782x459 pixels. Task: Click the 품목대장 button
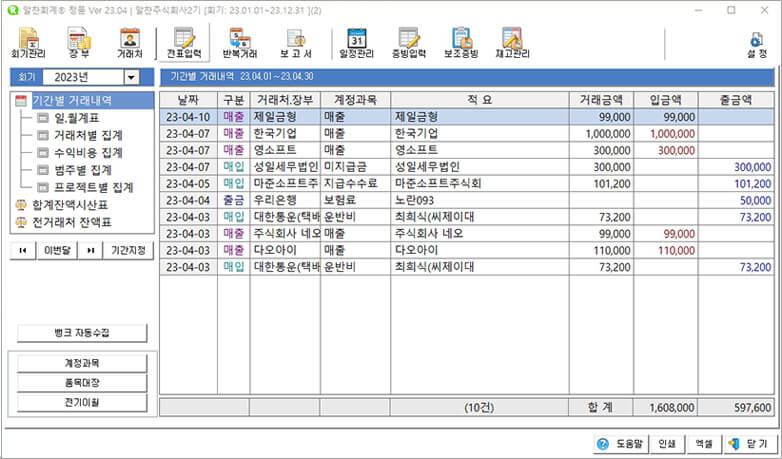82,383
